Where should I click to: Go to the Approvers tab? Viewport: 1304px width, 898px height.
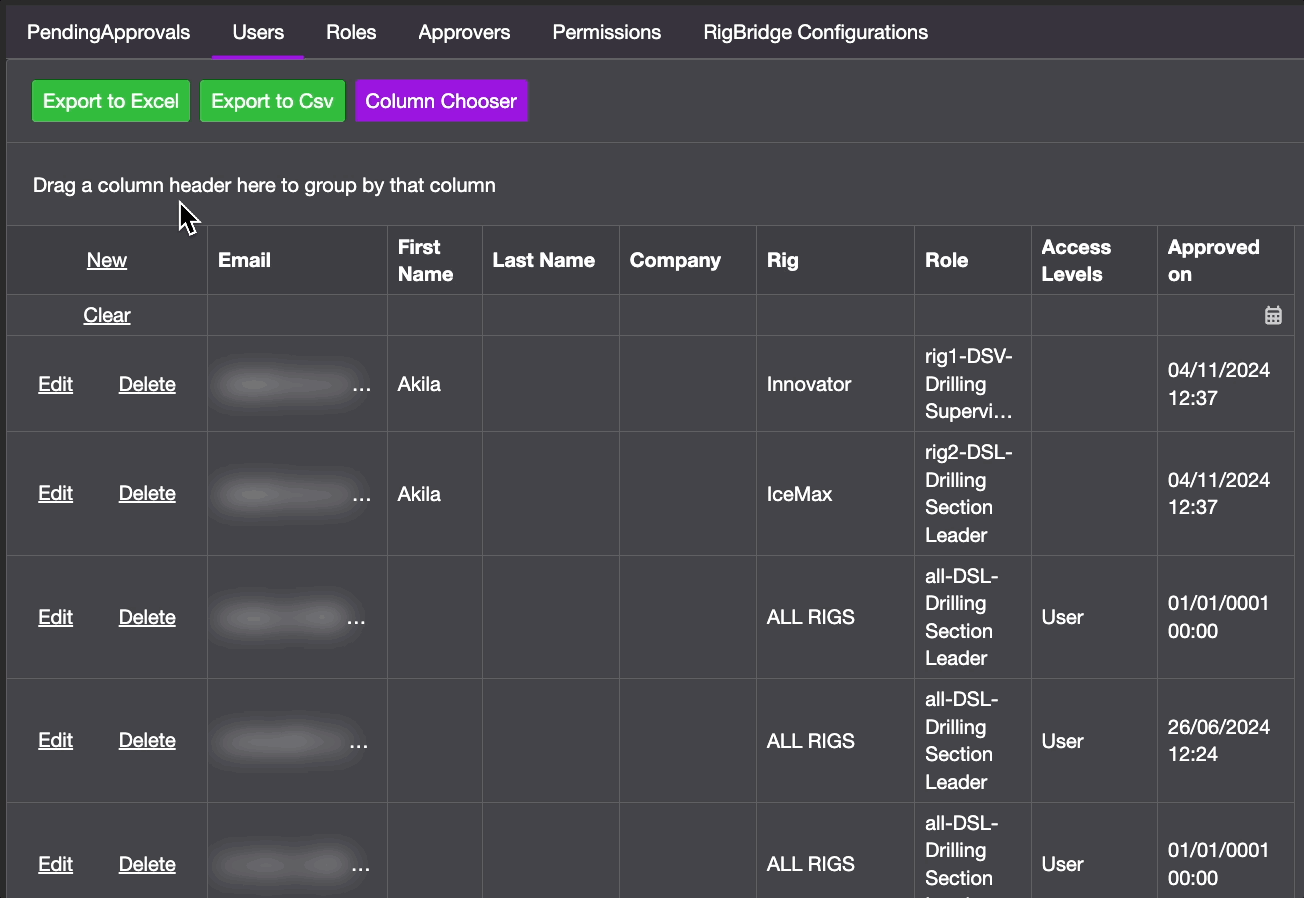coord(464,32)
